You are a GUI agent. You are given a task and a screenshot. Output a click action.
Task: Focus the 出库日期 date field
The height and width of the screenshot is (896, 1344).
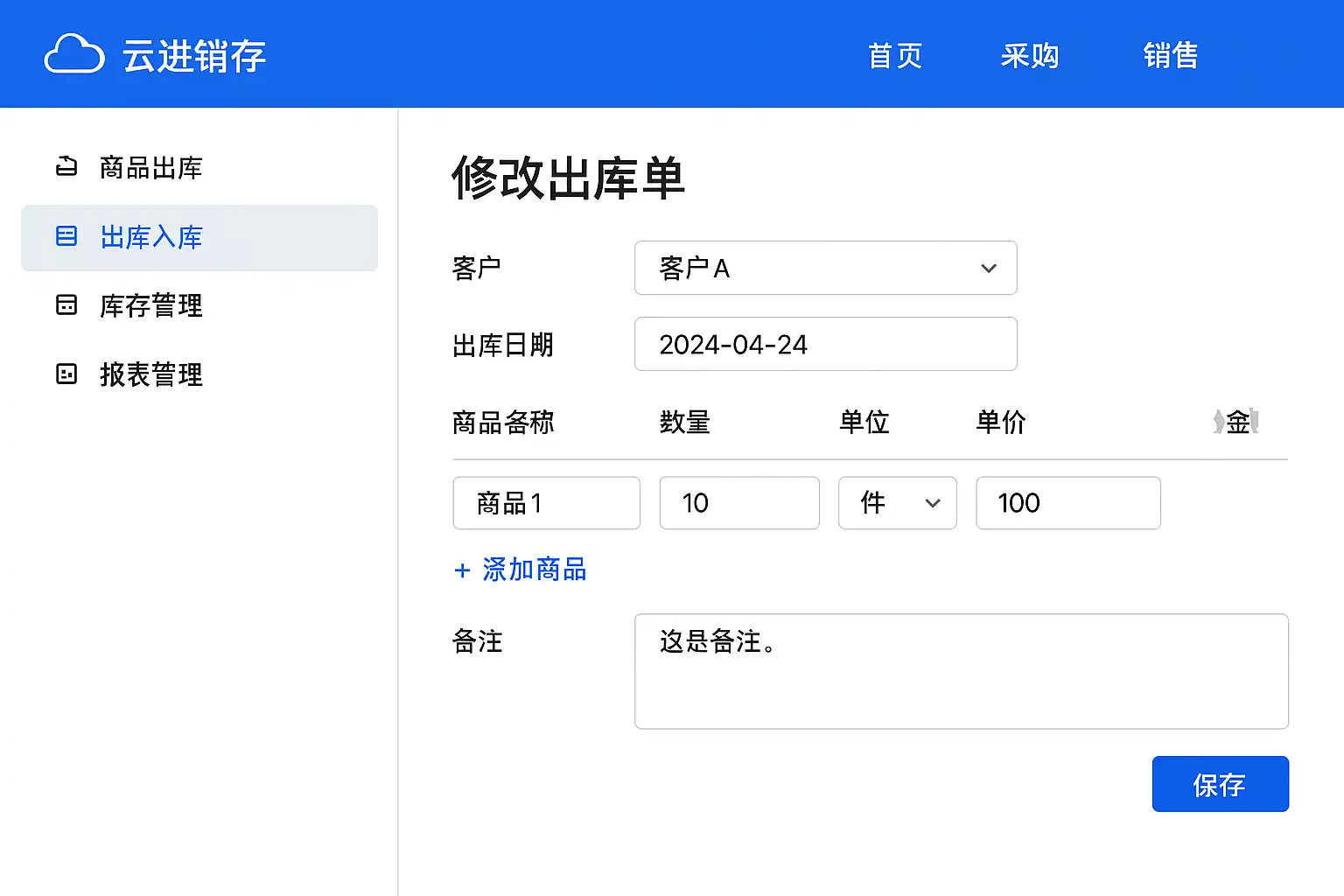[825, 344]
